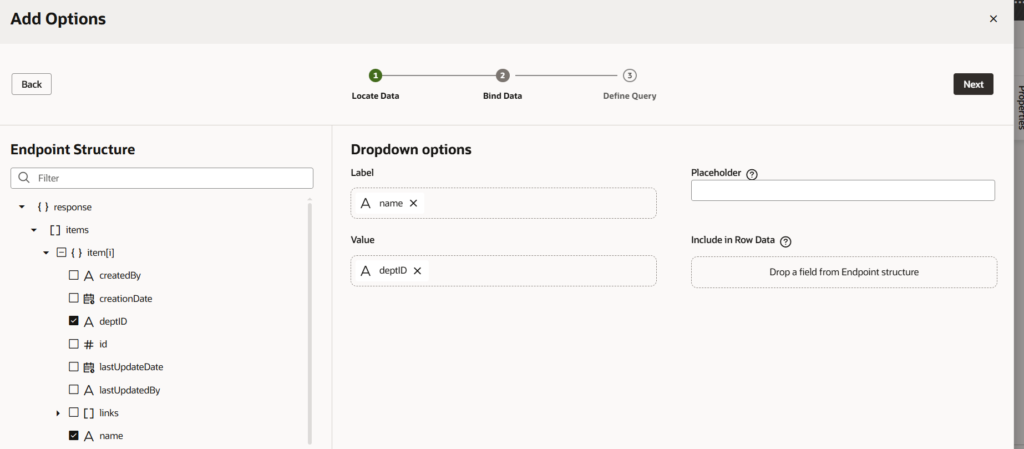Uncheck the deptID checkbox
1024x449 pixels.
(x=73, y=322)
